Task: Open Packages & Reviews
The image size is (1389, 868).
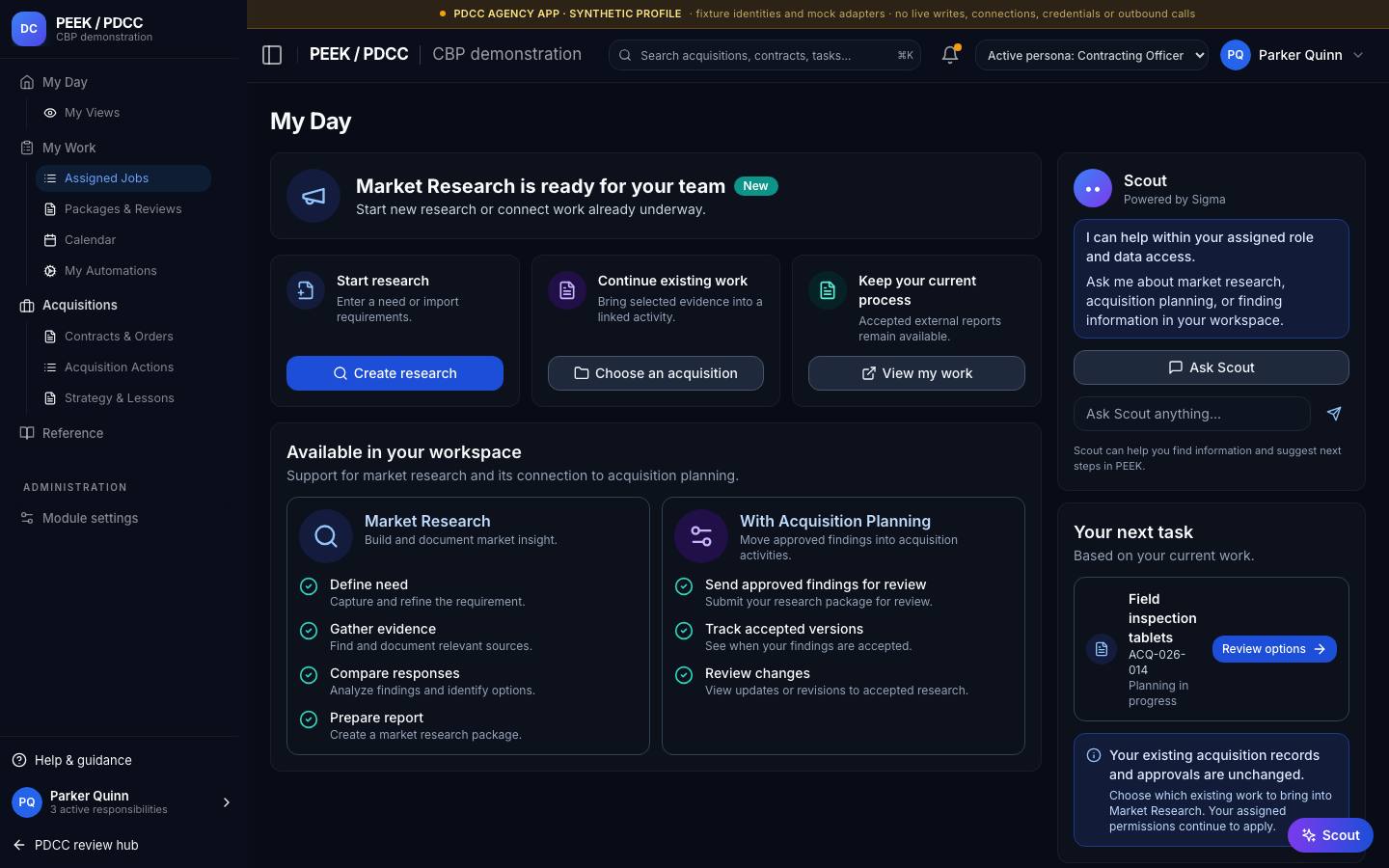Action: click(123, 209)
